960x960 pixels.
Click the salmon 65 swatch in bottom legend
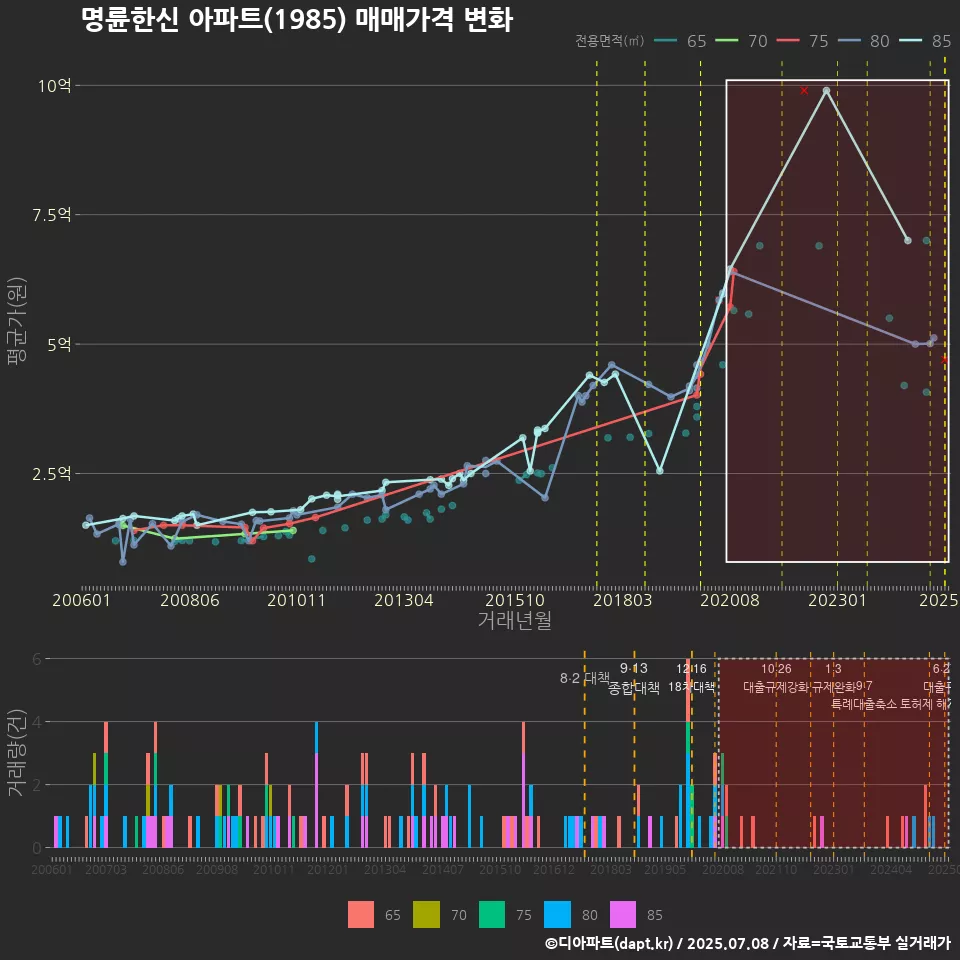[361, 915]
